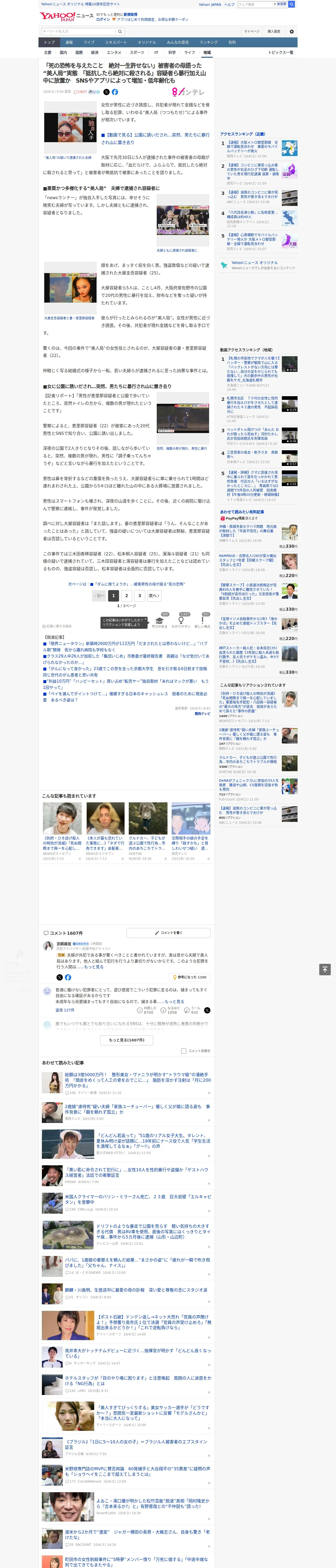
Task: Submit the web search with magnifier icon
Action: 292,4
